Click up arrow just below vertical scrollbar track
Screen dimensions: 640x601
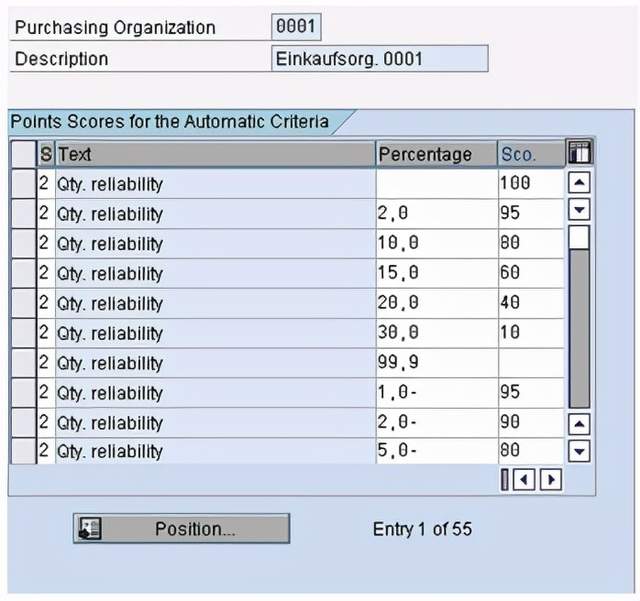579,424
